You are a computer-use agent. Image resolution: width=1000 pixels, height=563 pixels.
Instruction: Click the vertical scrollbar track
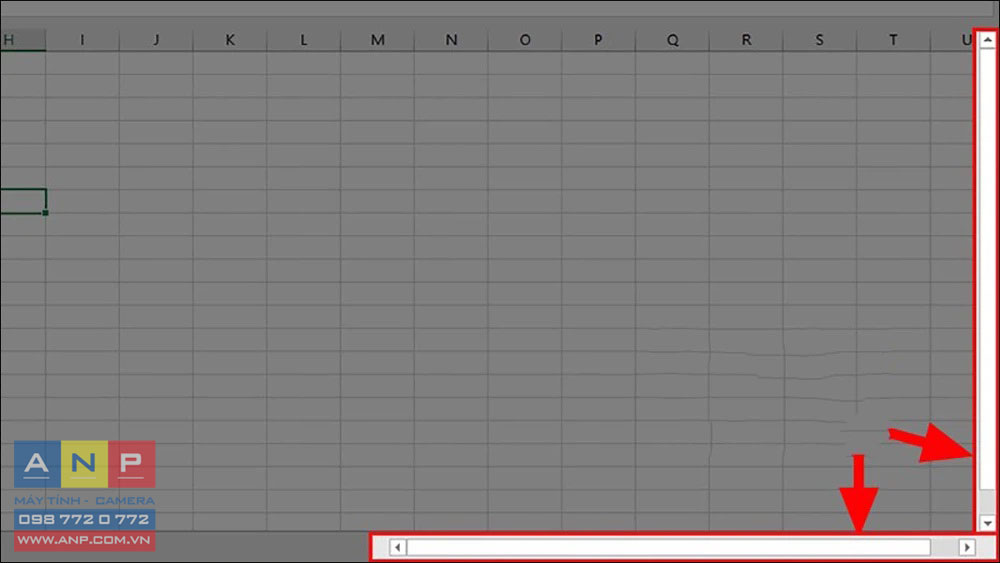[x=987, y=281]
